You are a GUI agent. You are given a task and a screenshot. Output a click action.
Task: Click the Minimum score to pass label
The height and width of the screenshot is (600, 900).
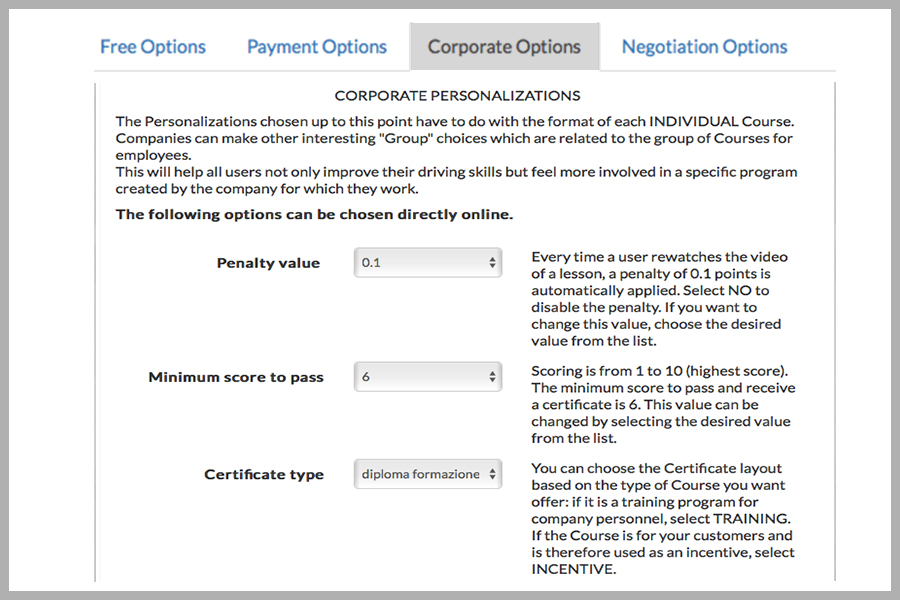click(x=236, y=377)
